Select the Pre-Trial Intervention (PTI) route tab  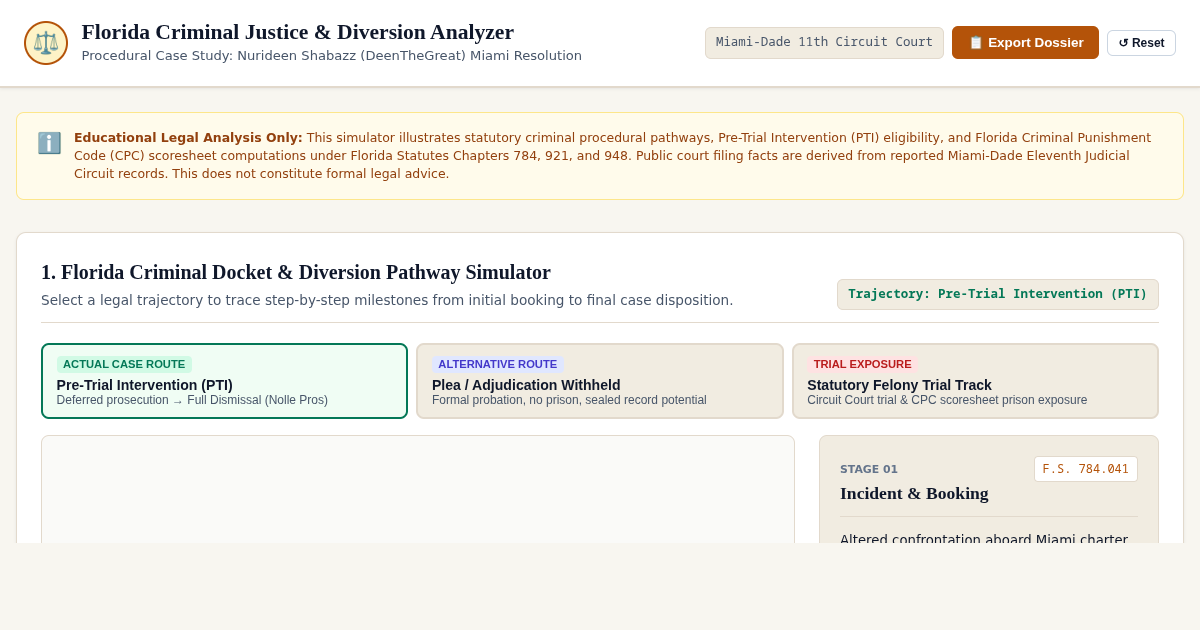click(x=224, y=381)
